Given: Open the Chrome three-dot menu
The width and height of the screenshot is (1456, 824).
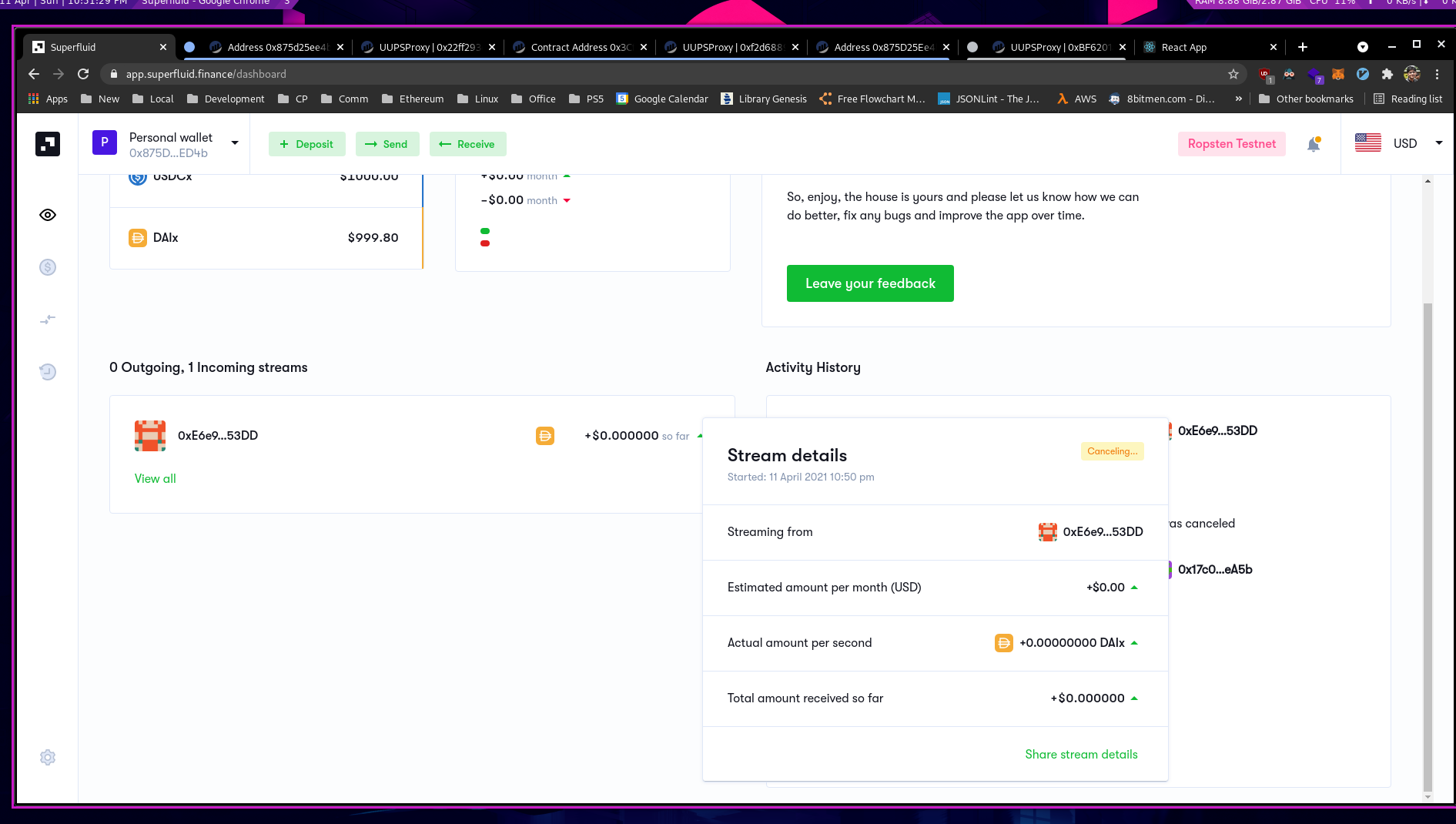Looking at the screenshot, I should tap(1437, 74).
